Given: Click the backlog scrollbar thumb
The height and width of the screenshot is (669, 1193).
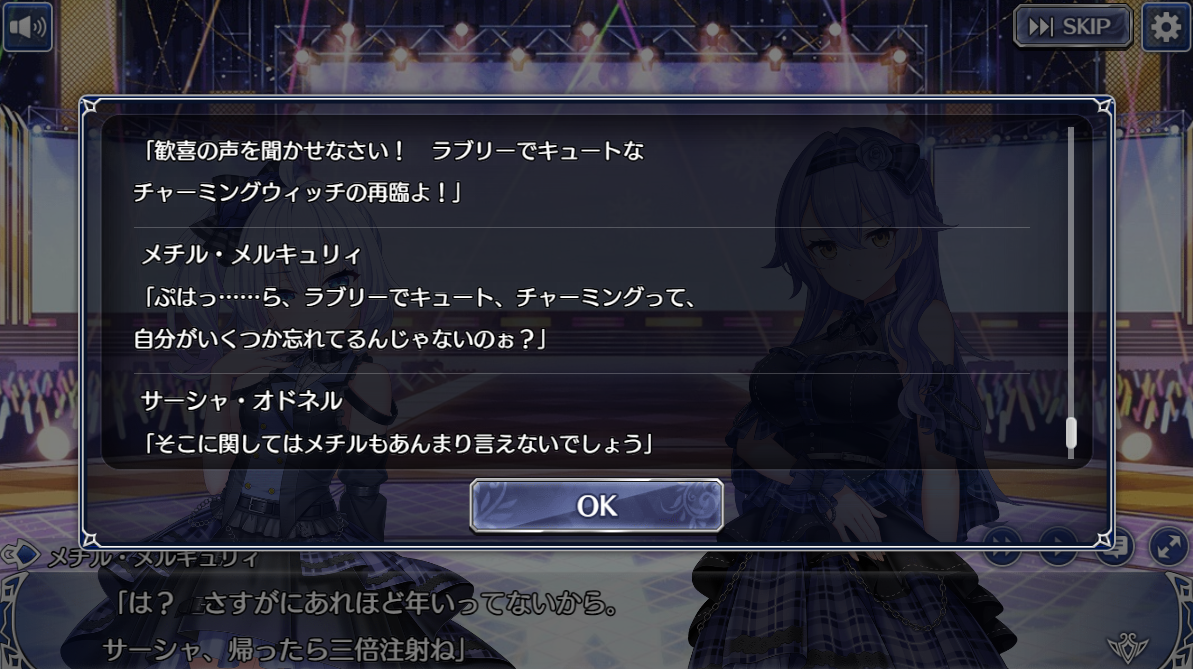Looking at the screenshot, I should point(1071,432).
